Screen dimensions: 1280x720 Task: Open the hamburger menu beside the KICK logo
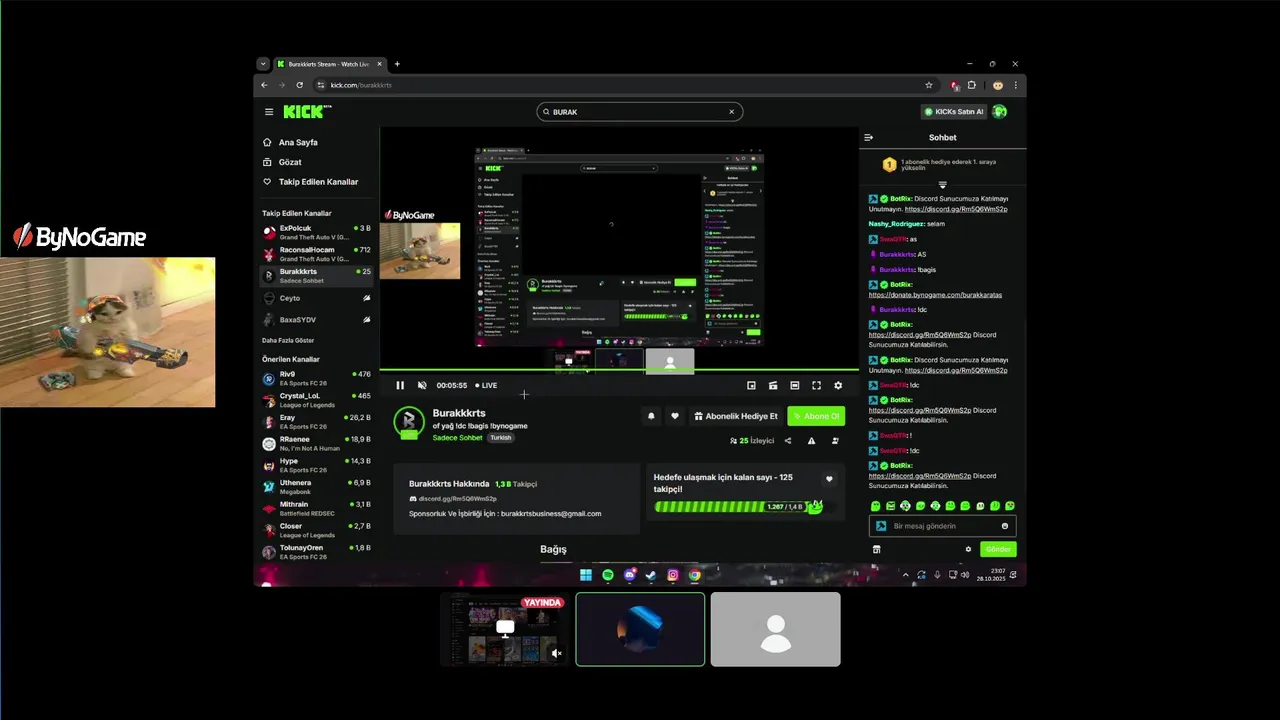(269, 112)
